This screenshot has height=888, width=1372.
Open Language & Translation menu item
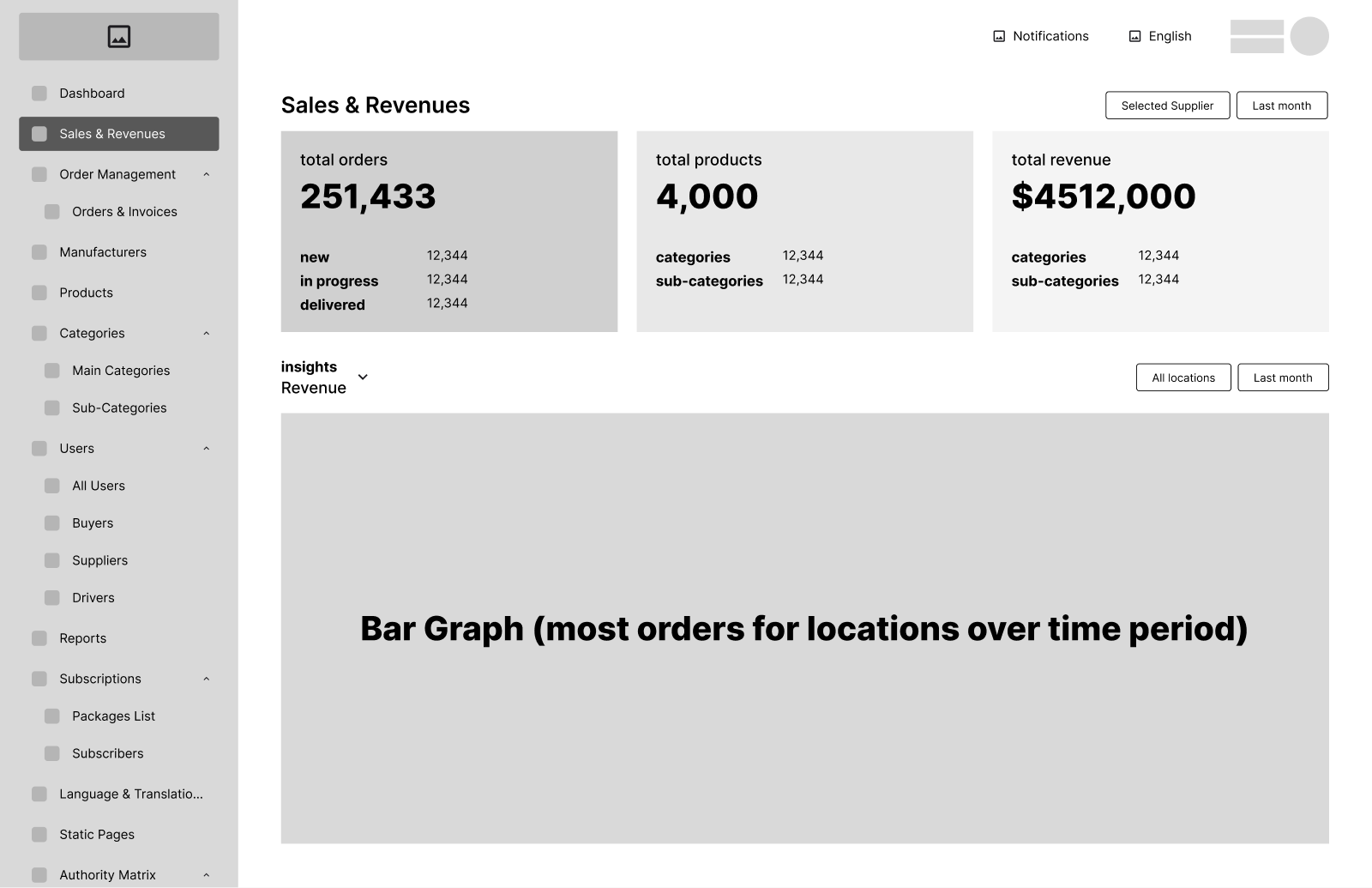(119, 794)
